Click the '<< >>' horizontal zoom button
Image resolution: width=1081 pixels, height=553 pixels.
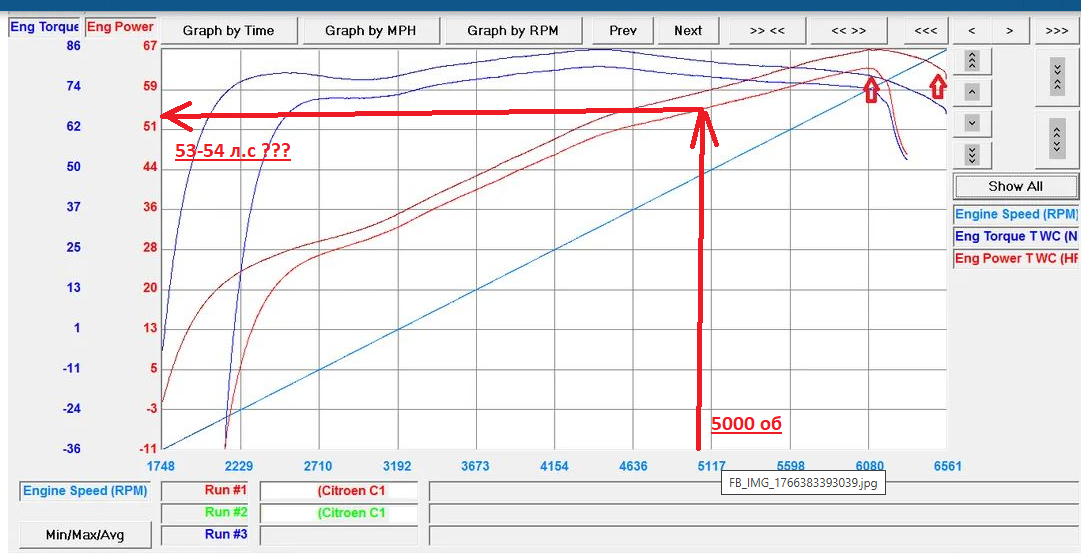point(849,31)
